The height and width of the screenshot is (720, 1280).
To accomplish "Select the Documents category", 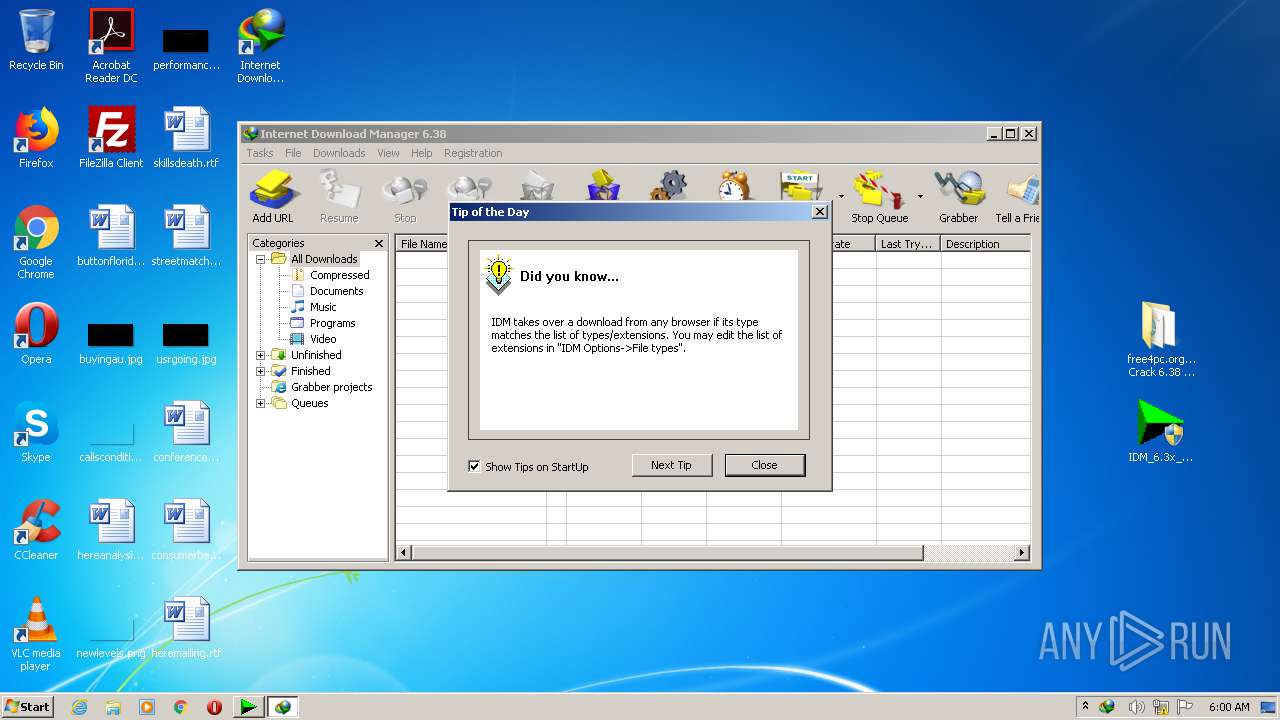I will coord(336,291).
